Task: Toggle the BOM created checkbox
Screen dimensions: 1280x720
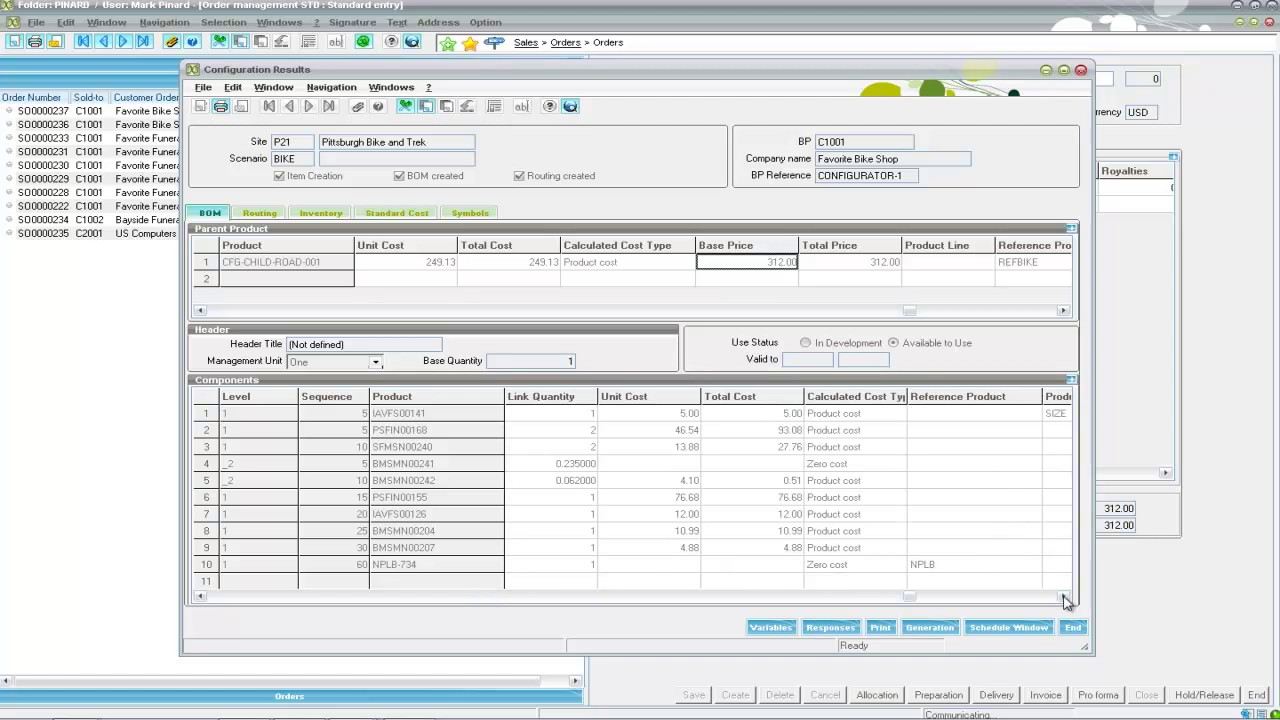Action: tap(399, 176)
